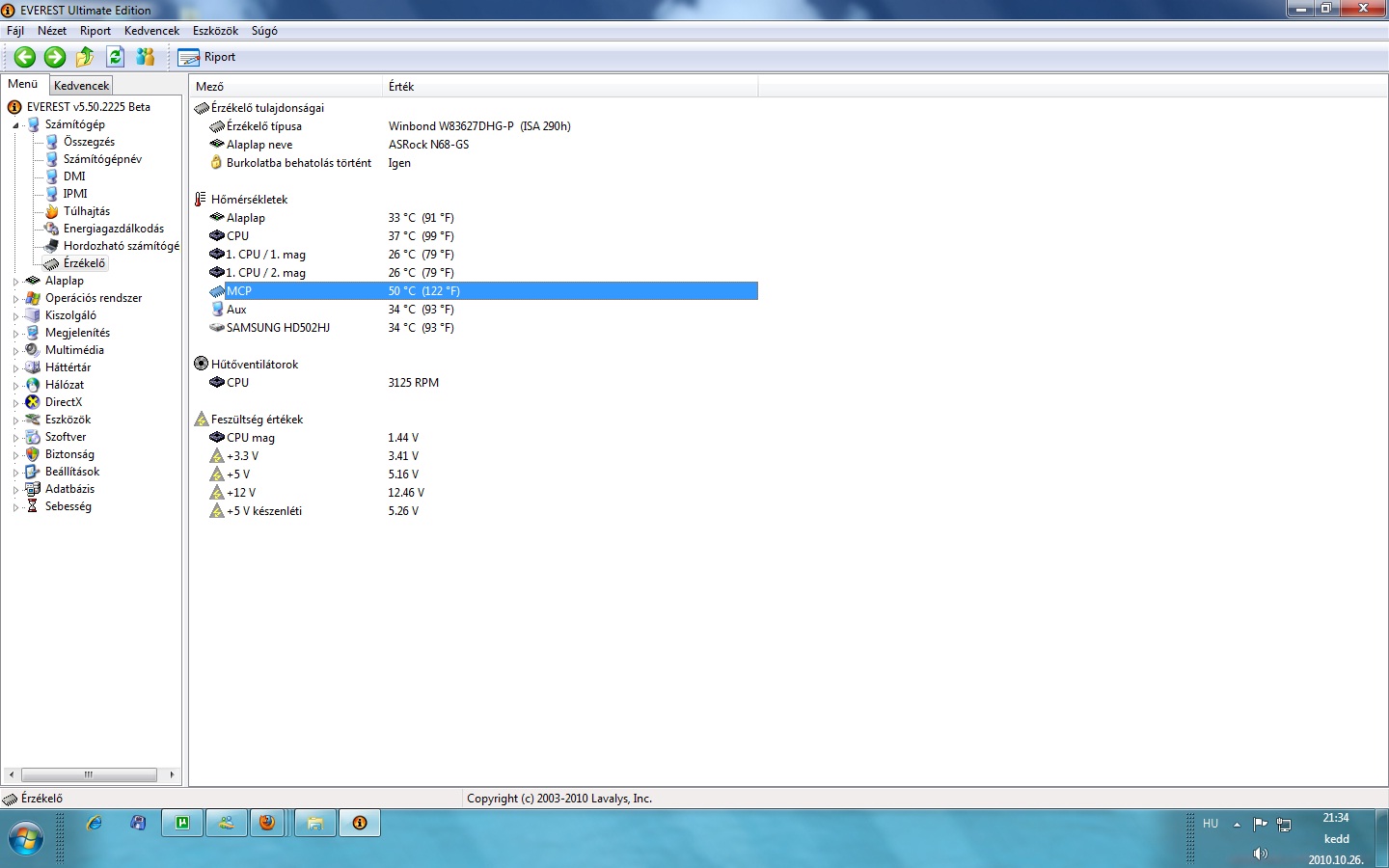Open the Riport report button

[207, 57]
